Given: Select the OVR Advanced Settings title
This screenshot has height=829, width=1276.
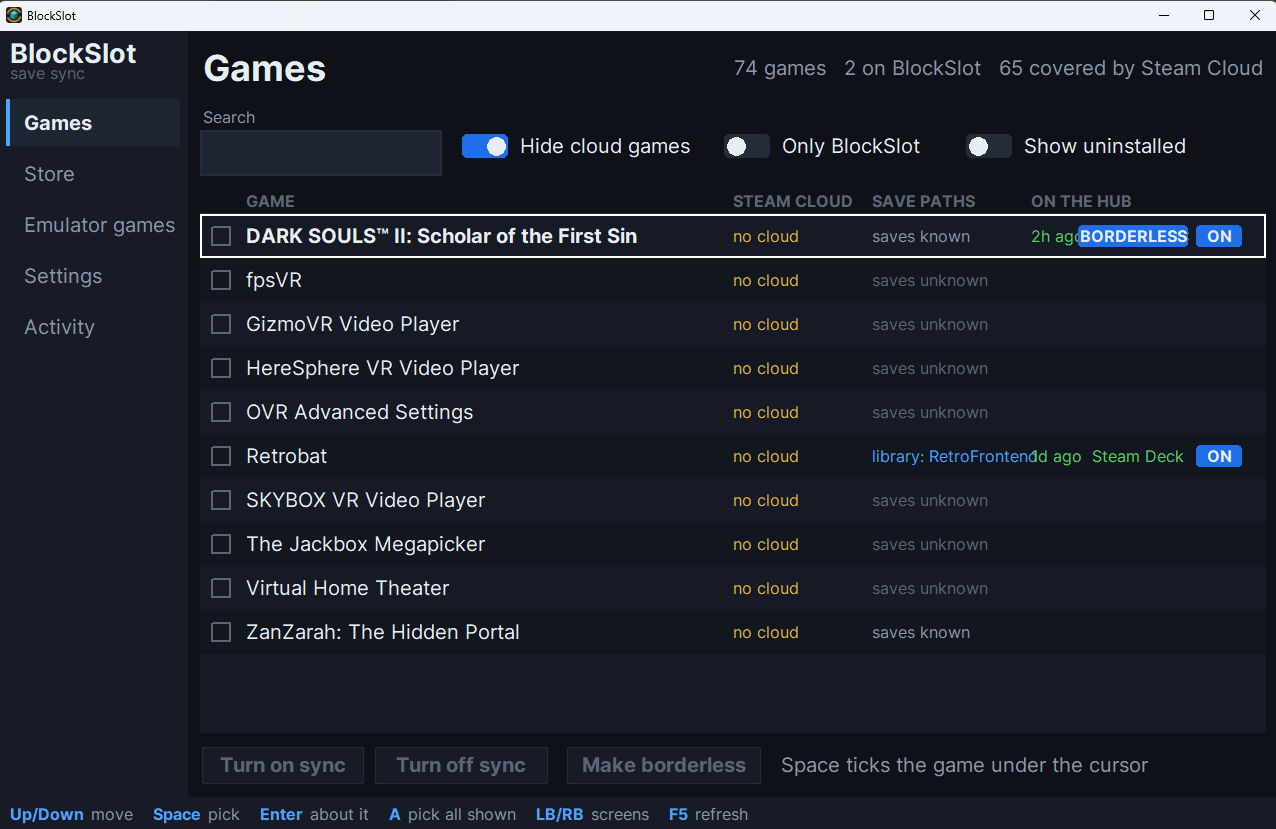Looking at the screenshot, I should 360,412.
